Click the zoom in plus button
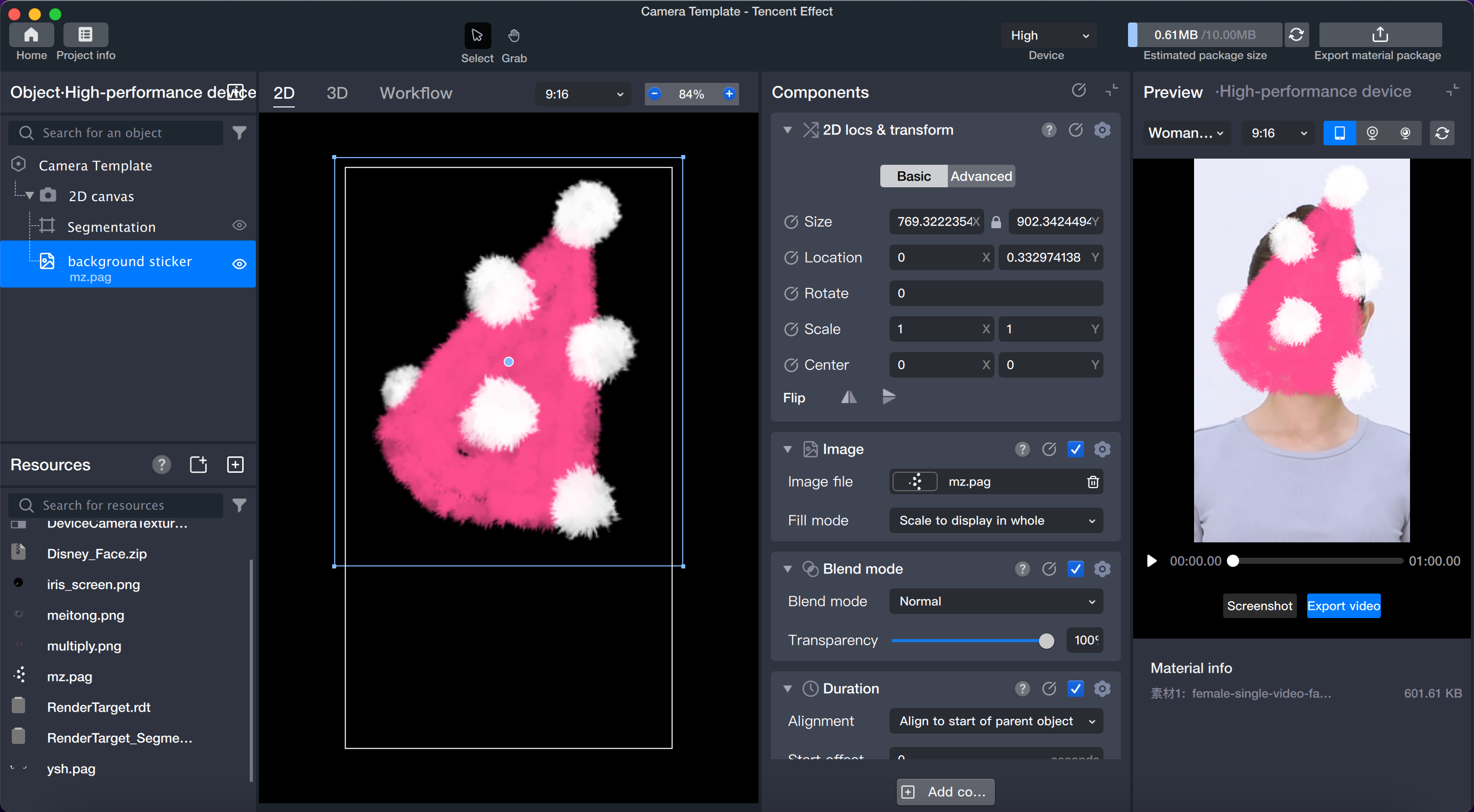The height and width of the screenshot is (812, 1474). pos(729,94)
